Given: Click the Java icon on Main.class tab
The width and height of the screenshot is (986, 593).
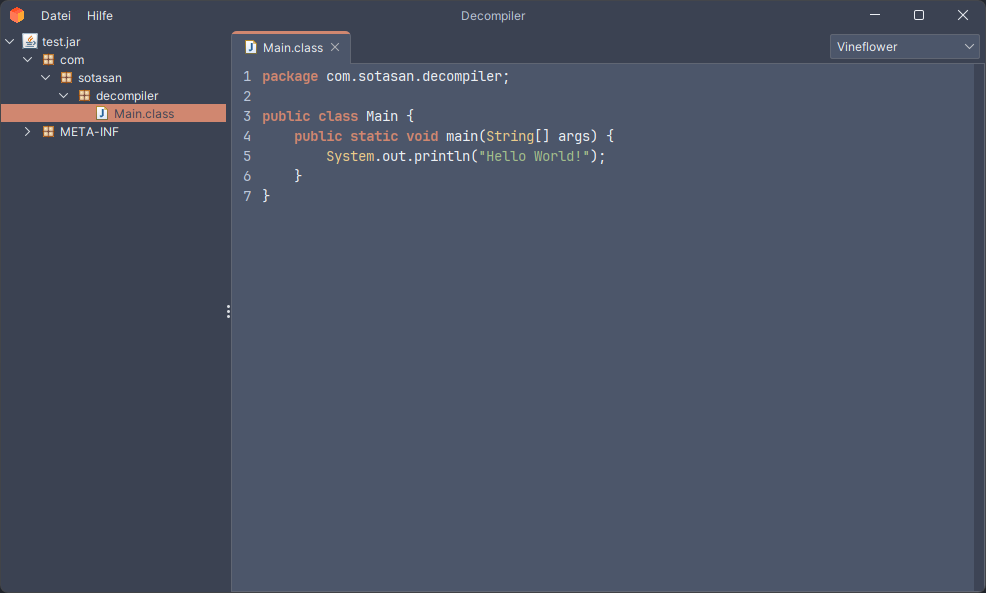Looking at the screenshot, I should (x=251, y=47).
